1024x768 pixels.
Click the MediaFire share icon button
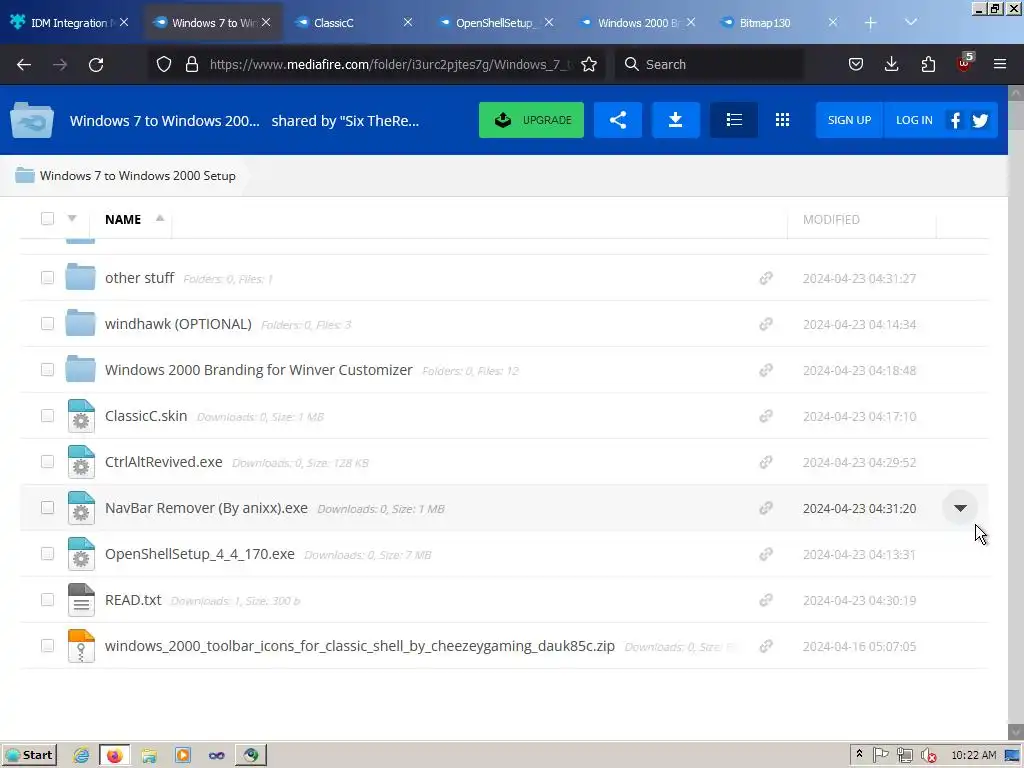[618, 120]
